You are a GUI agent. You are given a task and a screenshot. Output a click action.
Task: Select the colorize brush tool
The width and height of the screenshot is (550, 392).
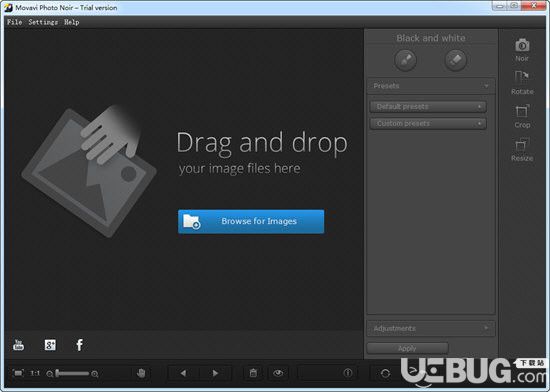point(405,60)
